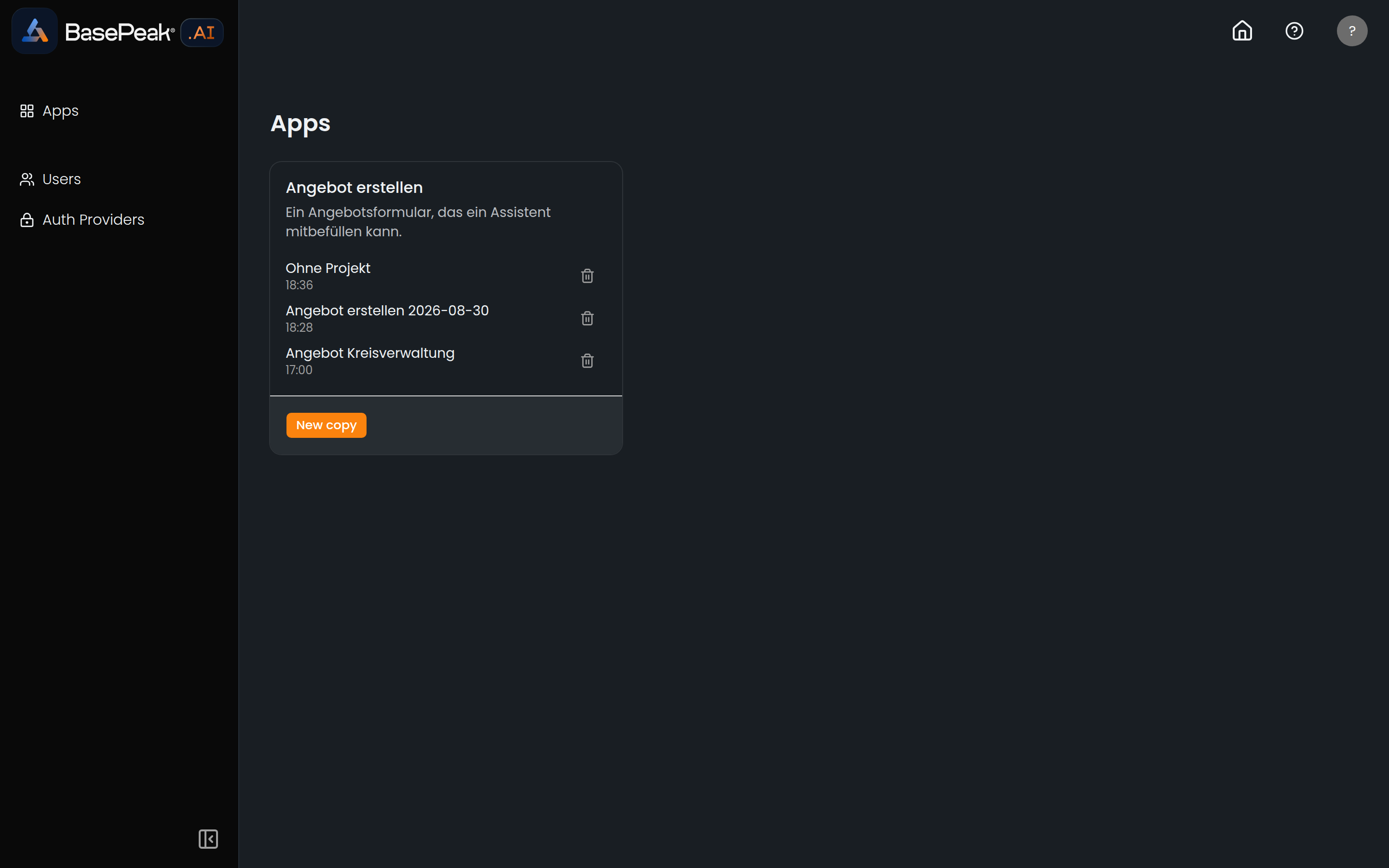Delete the Ohne Projekt copy

click(x=587, y=276)
